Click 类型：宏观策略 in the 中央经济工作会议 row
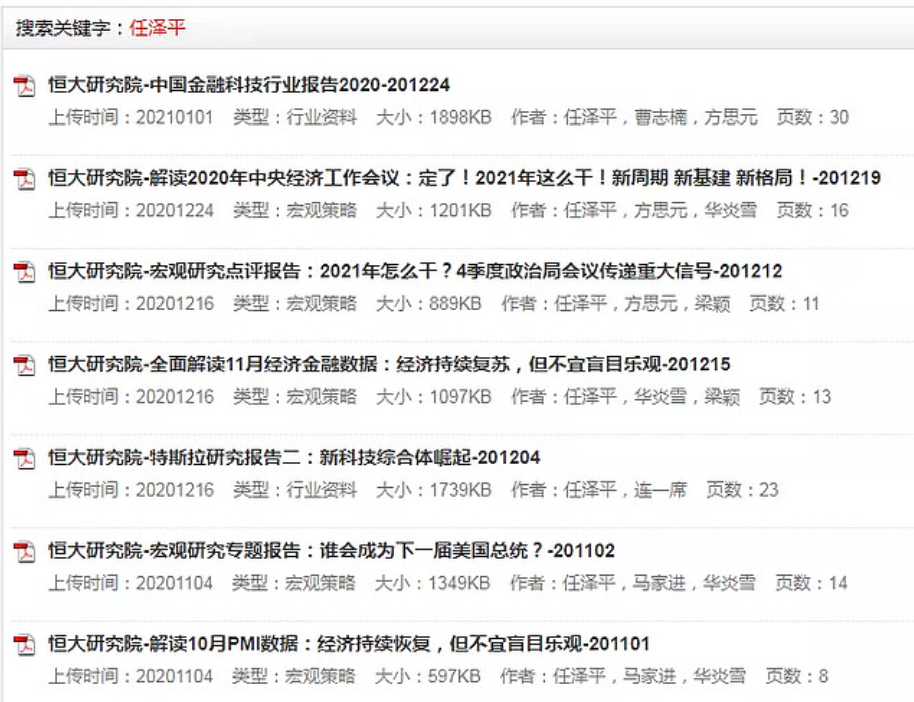Screen dimensions: 914x702 tap(295, 210)
